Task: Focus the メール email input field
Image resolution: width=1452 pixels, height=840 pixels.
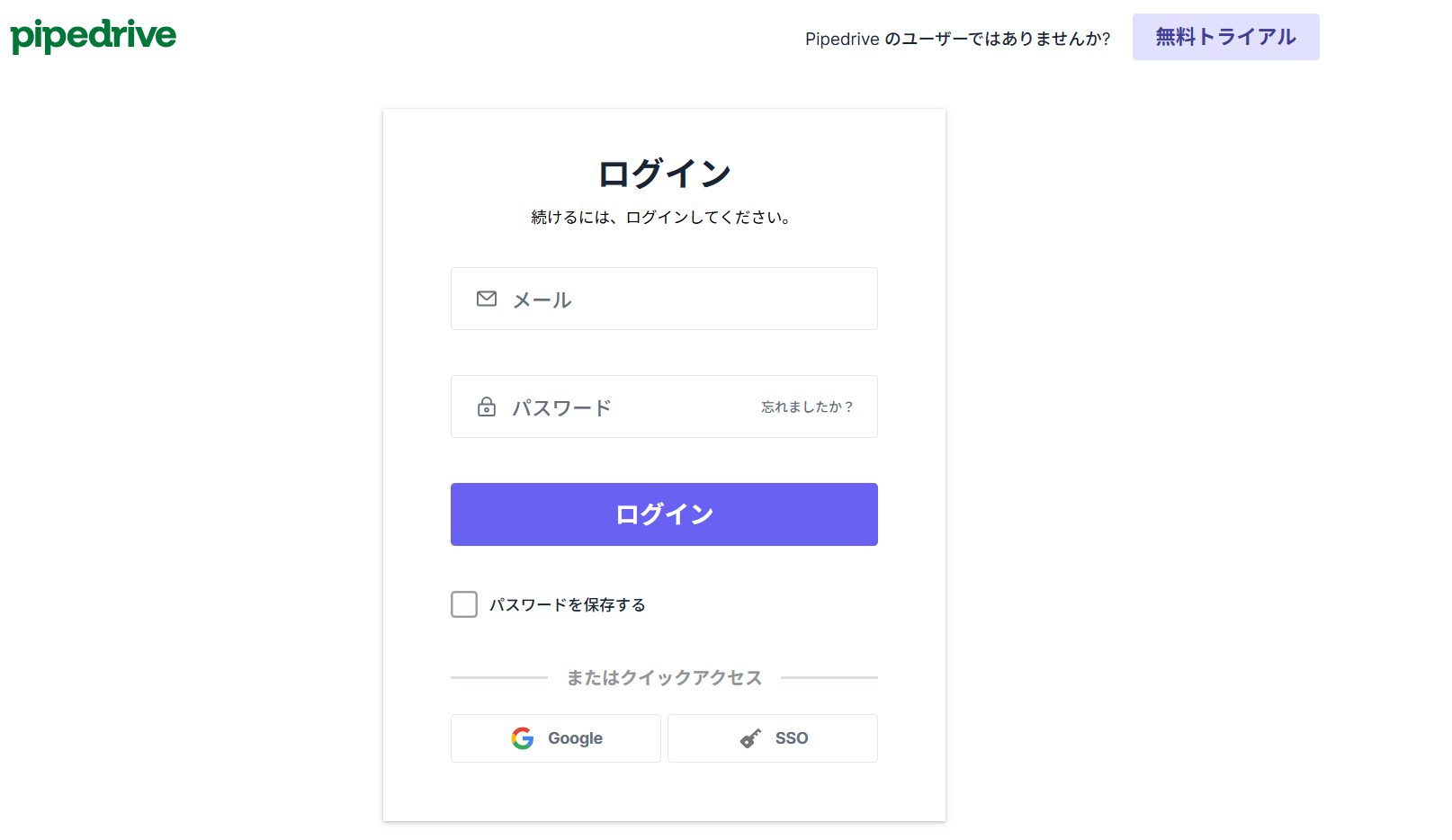Action: pyautogui.click(x=664, y=299)
